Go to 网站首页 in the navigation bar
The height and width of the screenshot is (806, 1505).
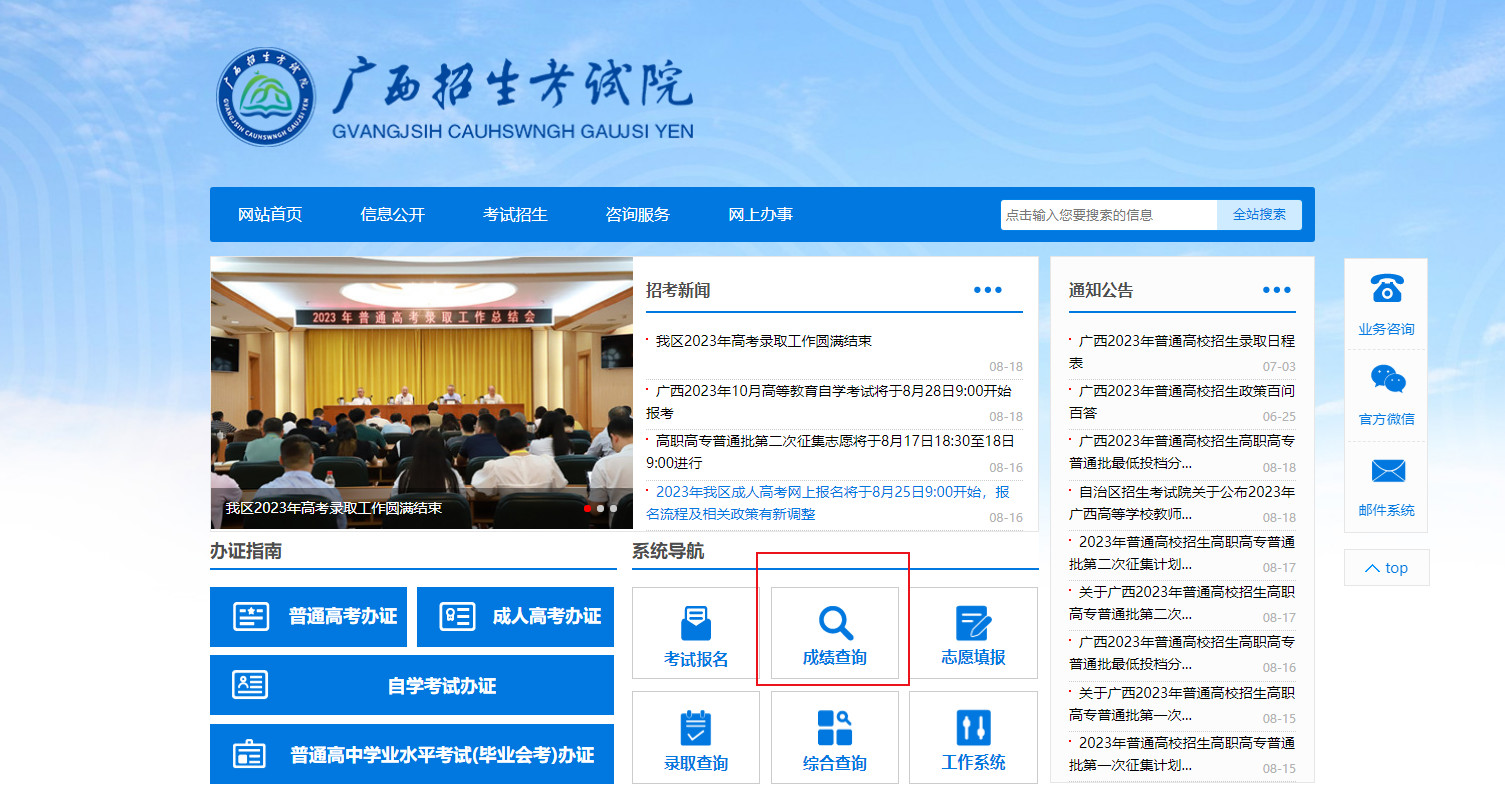point(270,215)
